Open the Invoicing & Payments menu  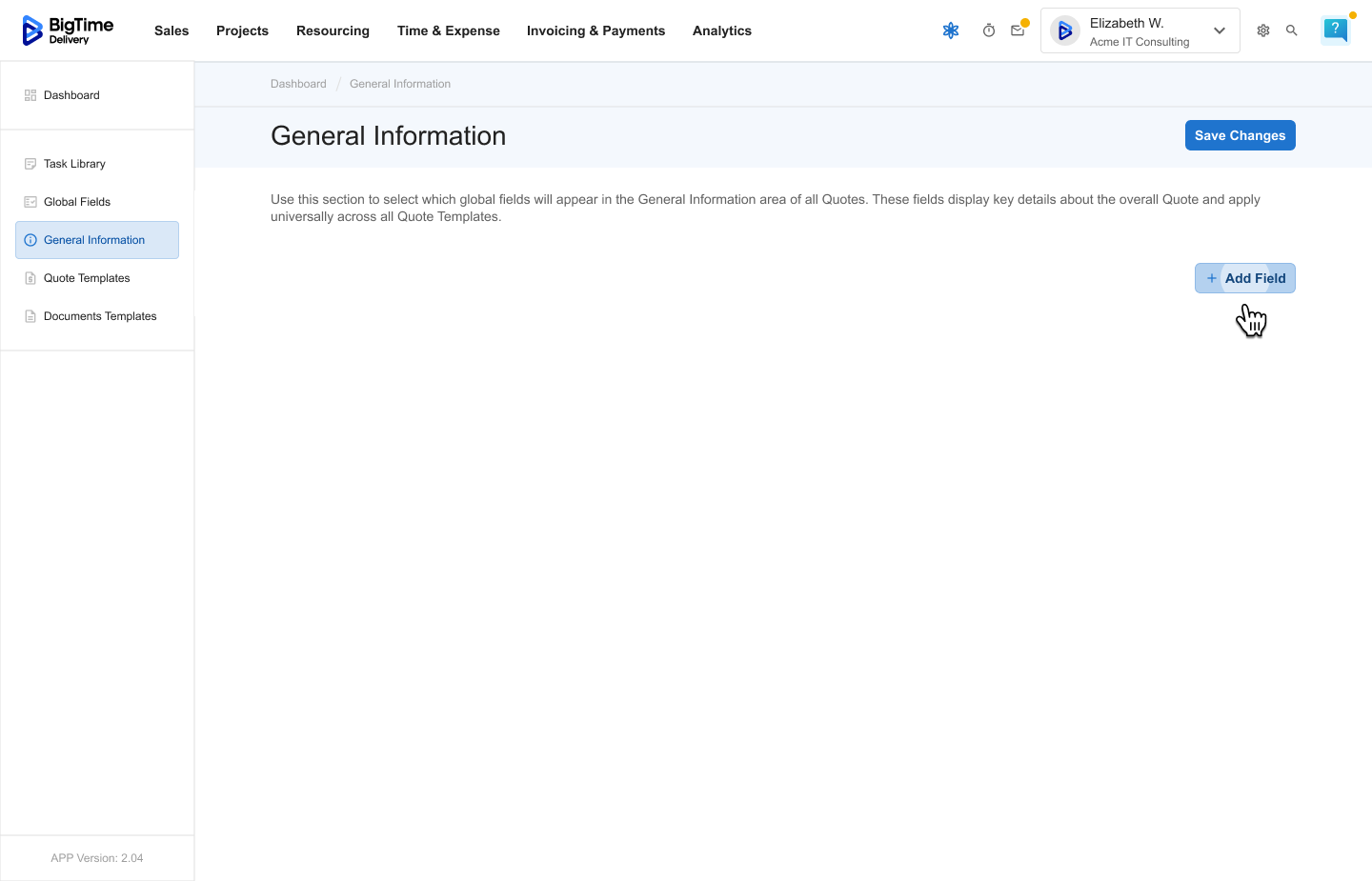coord(595,30)
